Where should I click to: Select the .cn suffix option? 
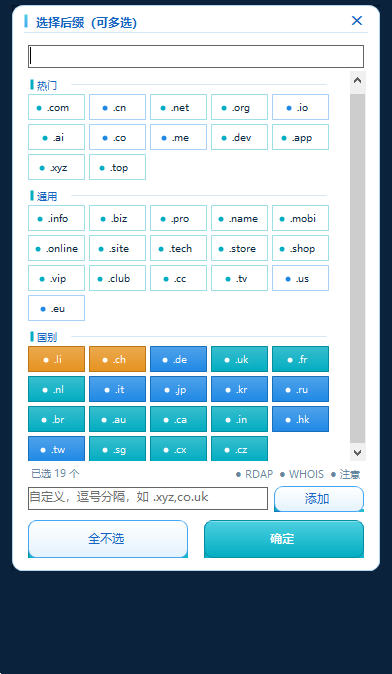(117, 107)
